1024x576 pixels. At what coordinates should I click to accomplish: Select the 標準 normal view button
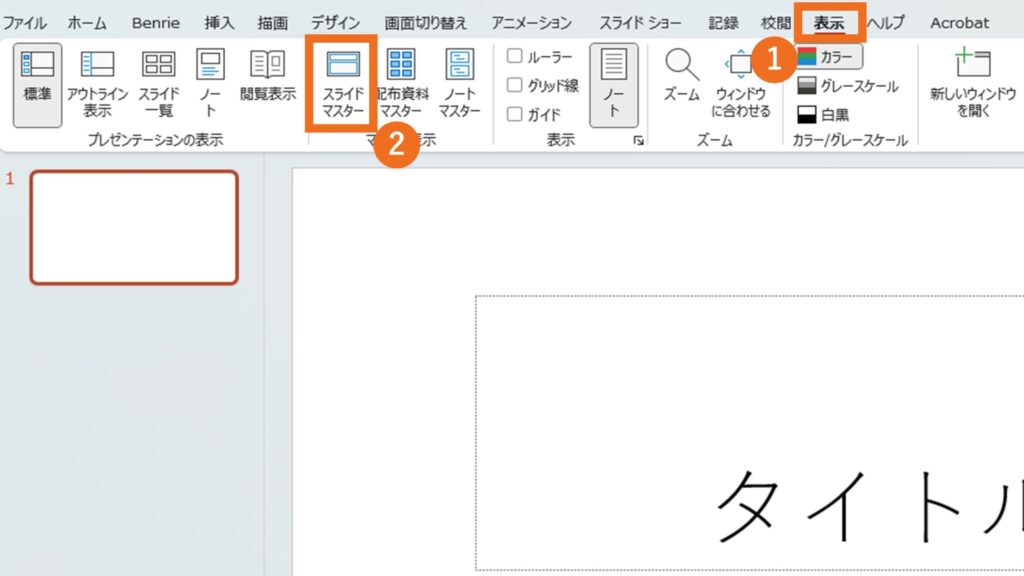tap(37, 85)
